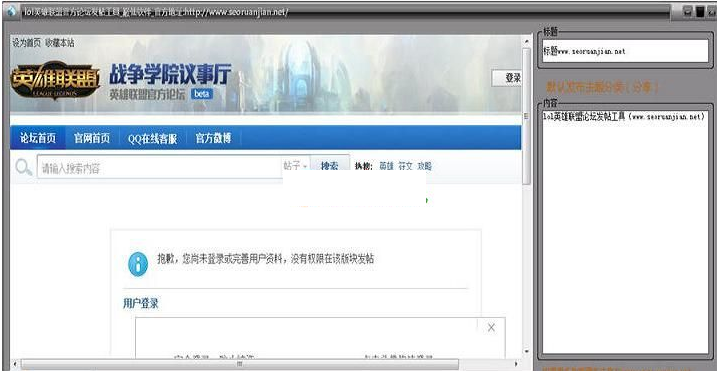Click the horizontal scrollbar left arrow

(x=15, y=364)
